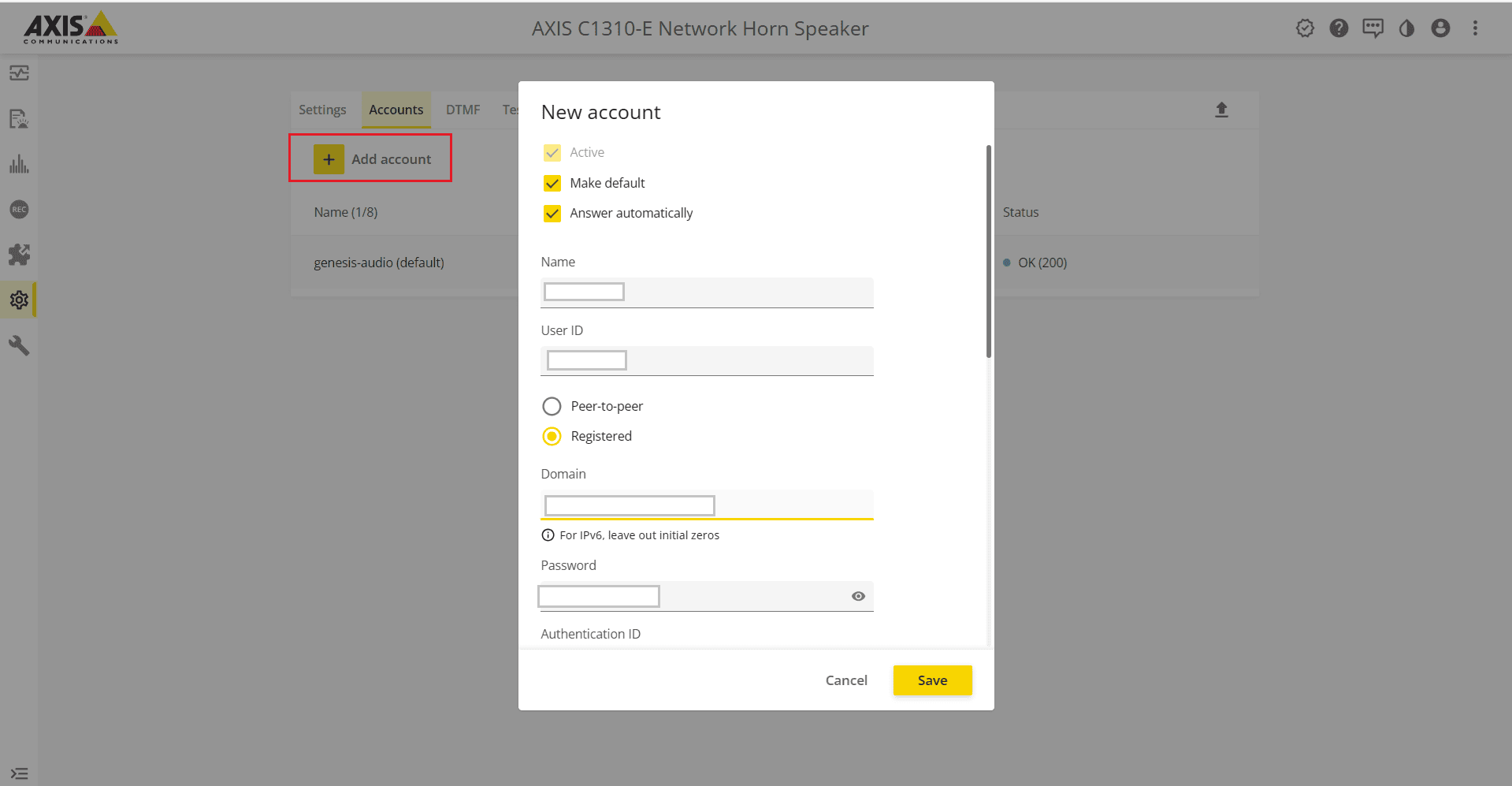The image size is (1512, 786).
Task: Toggle the contrast theme icon in header
Action: (x=1406, y=28)
